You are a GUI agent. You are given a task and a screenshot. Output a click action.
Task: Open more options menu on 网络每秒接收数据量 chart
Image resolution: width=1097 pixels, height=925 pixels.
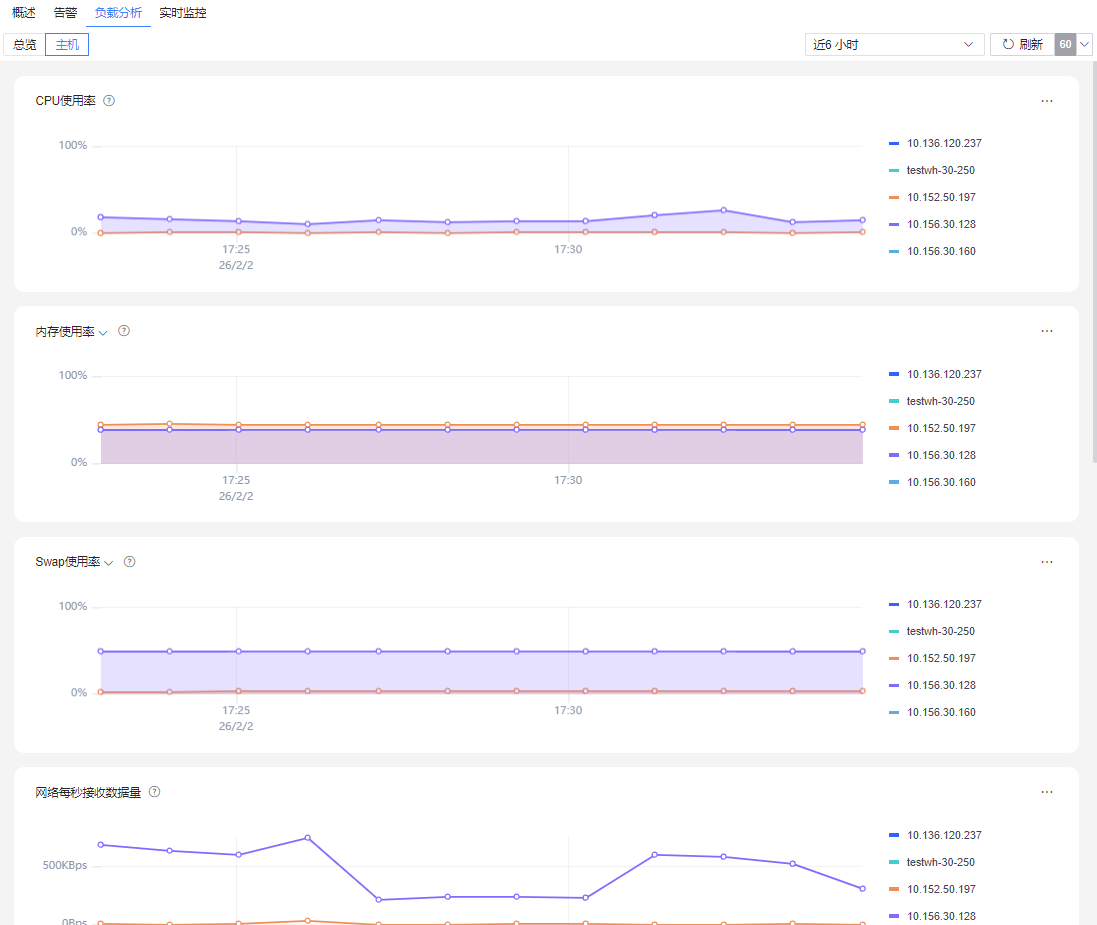[x=1047, y=792]
